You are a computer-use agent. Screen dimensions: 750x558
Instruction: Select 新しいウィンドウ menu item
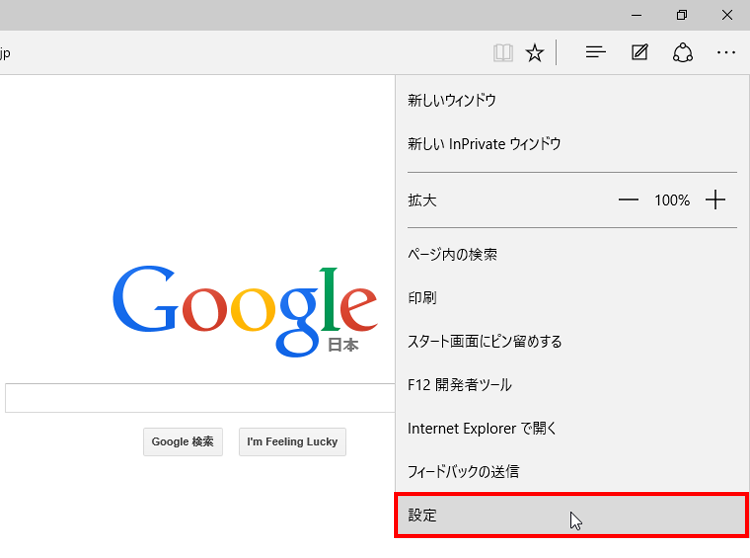coord(452,100)
